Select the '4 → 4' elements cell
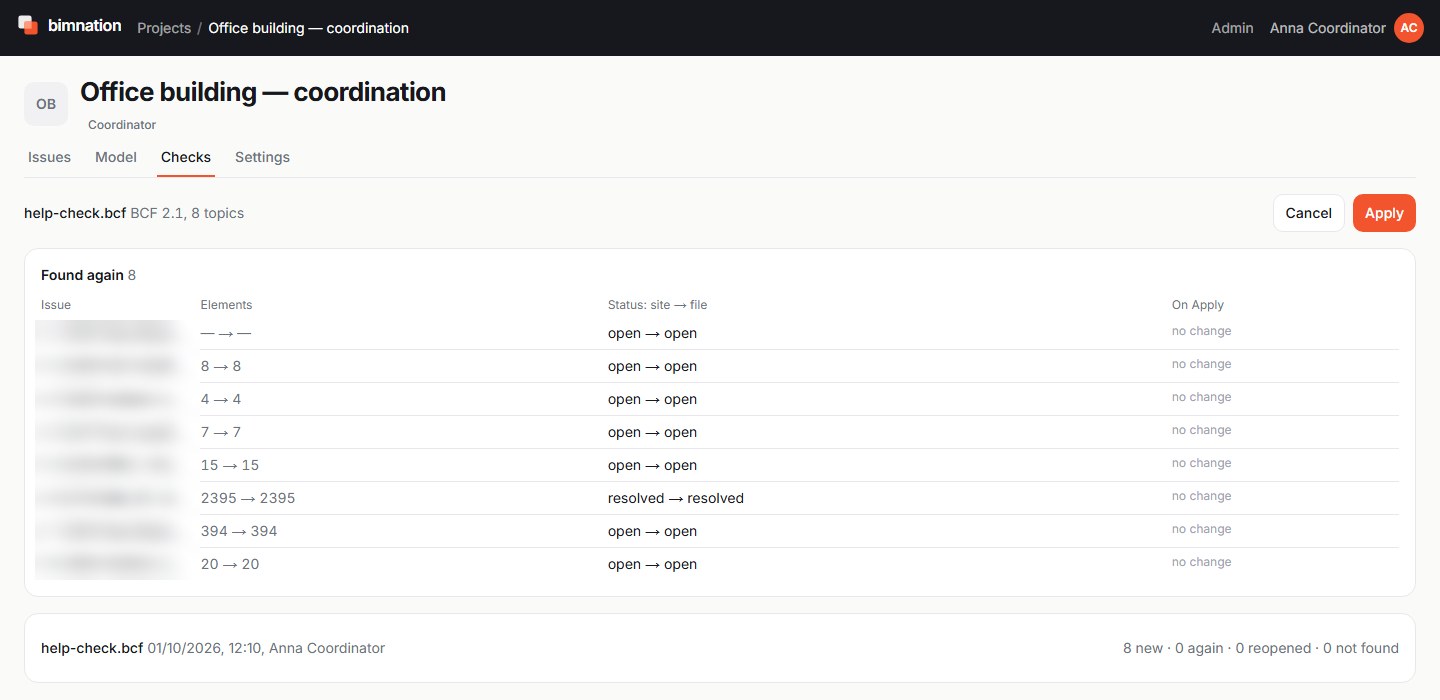 pos(221,399)
